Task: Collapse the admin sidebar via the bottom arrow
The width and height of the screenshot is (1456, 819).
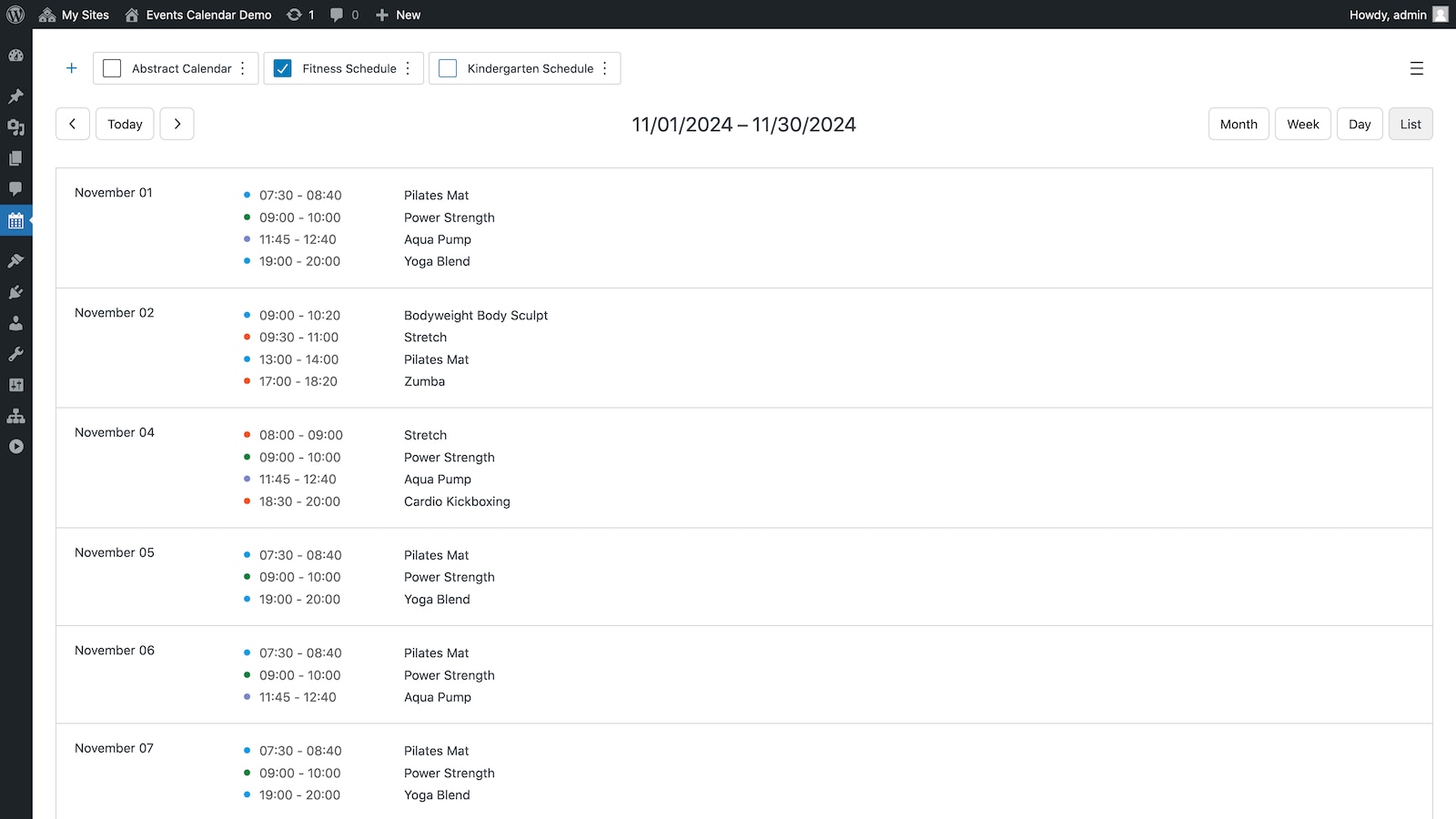Action: [15, 447]
